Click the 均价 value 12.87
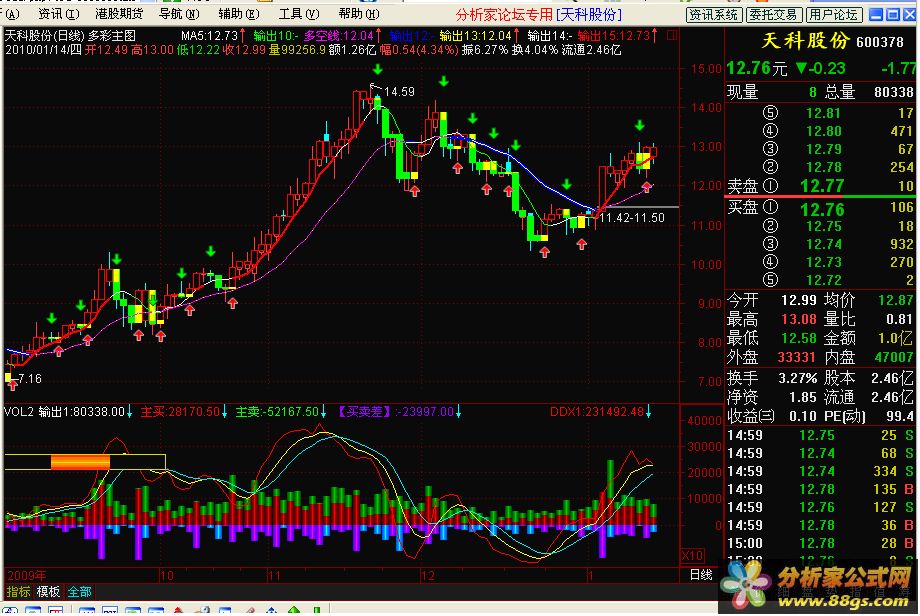 point(895,300)
